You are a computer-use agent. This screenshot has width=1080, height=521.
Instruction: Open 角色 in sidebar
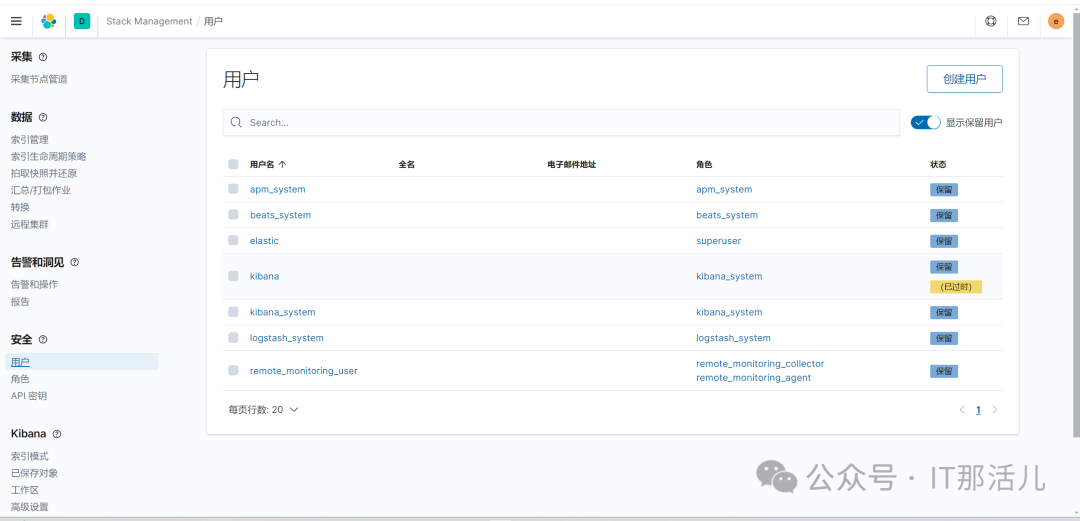tap(20, 378)
